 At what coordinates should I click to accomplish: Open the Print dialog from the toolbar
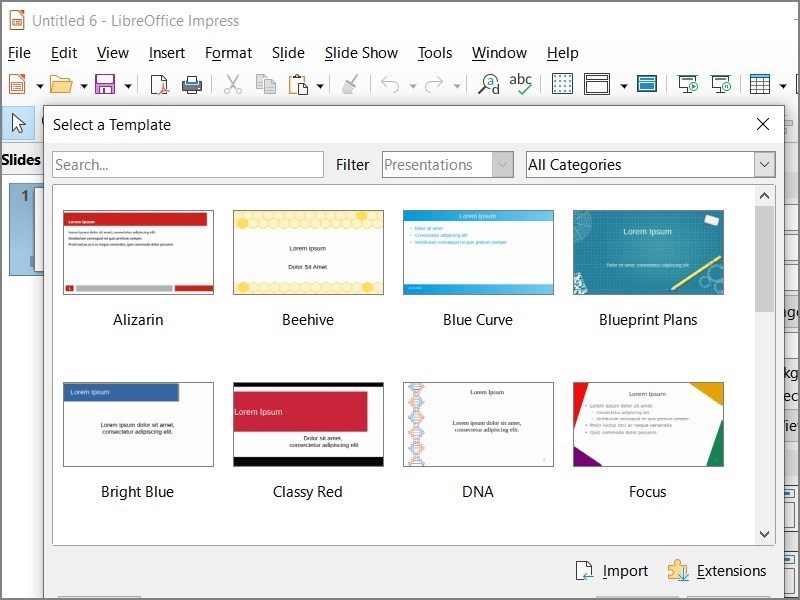[x=190, y=84]
